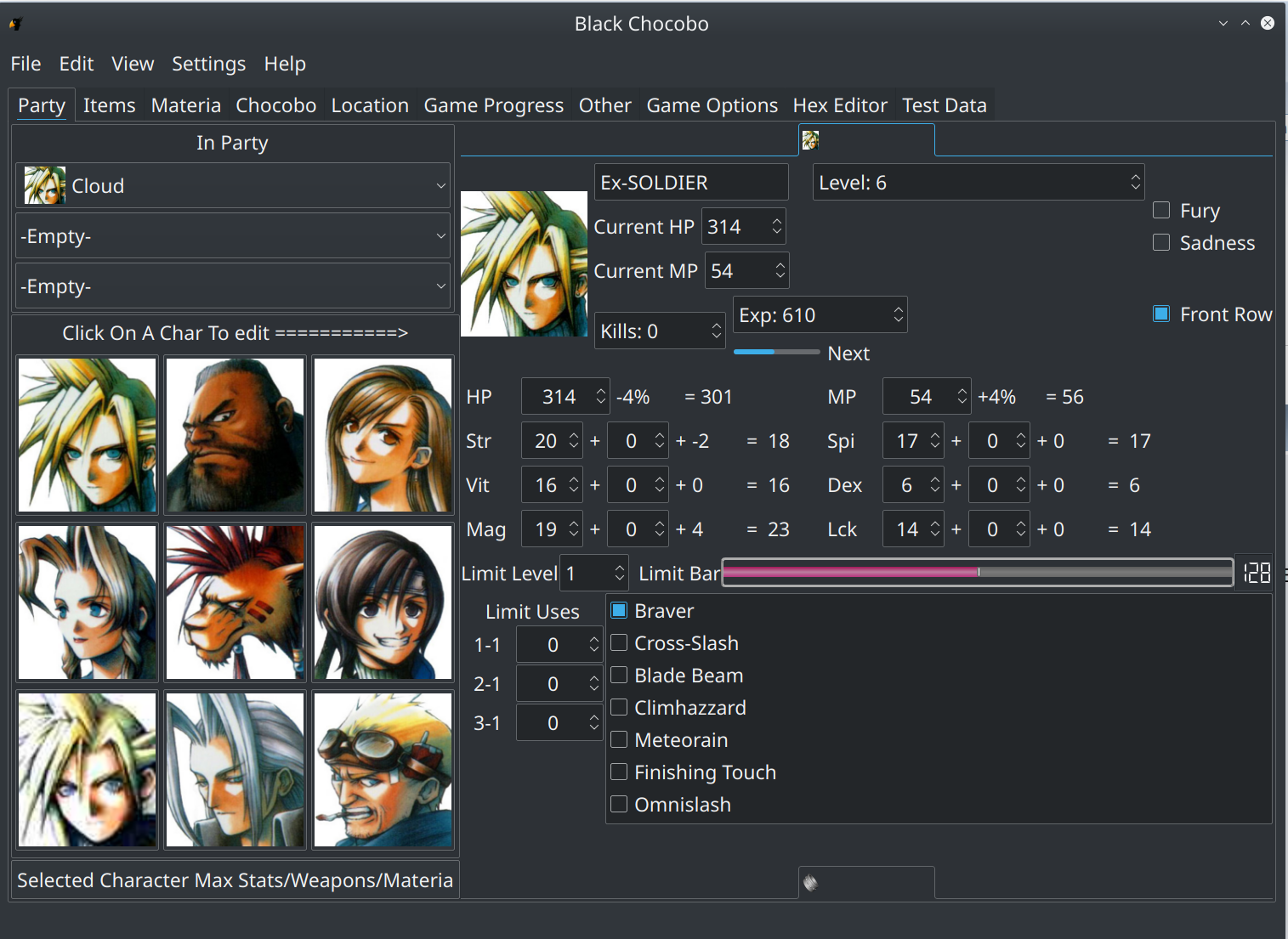This screenshot has width=1288, height=939.
Task: Open the Hex Editor tab
Action: point(840,105)
